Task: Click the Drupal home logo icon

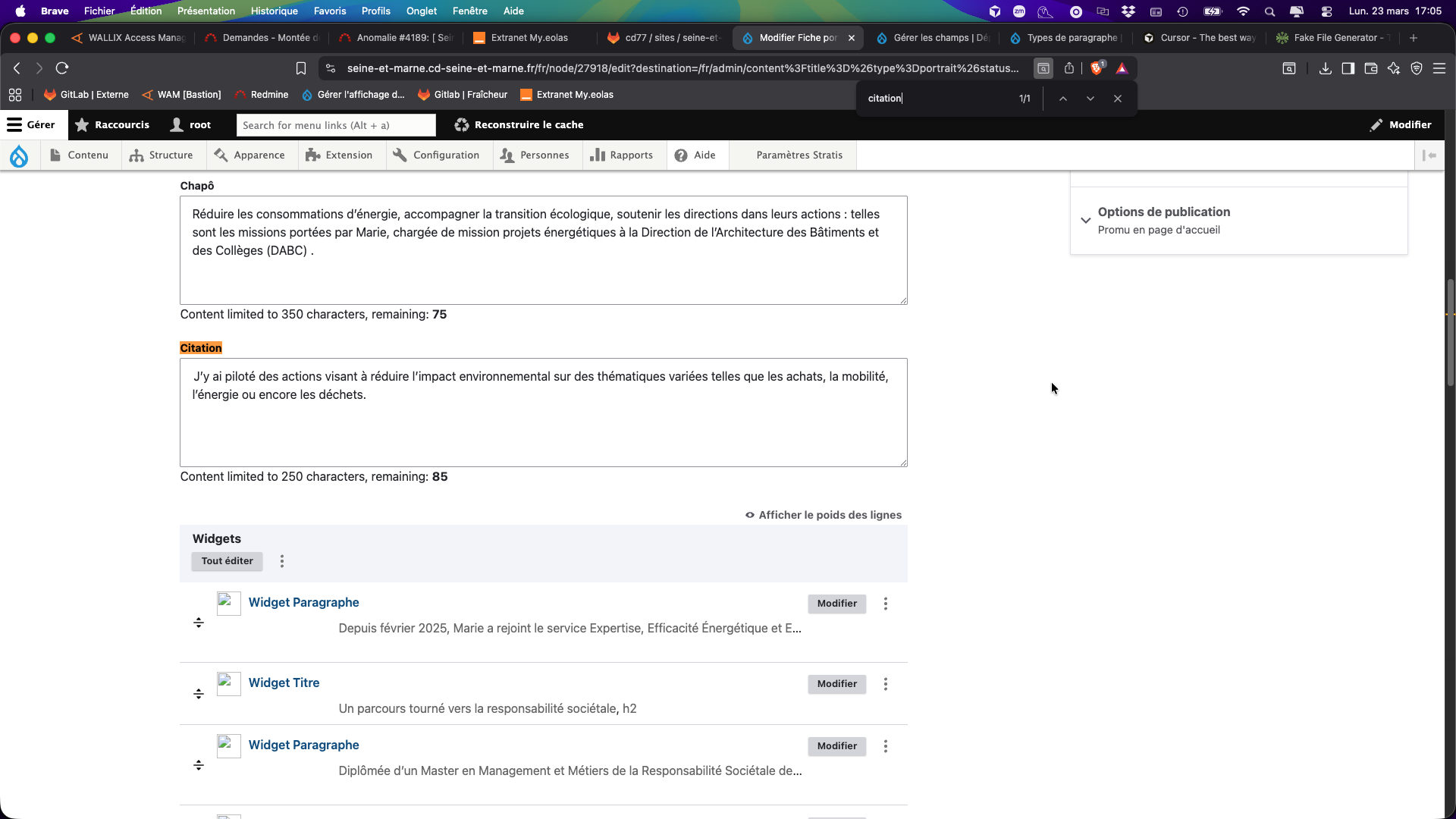Action: click(19, 155)
